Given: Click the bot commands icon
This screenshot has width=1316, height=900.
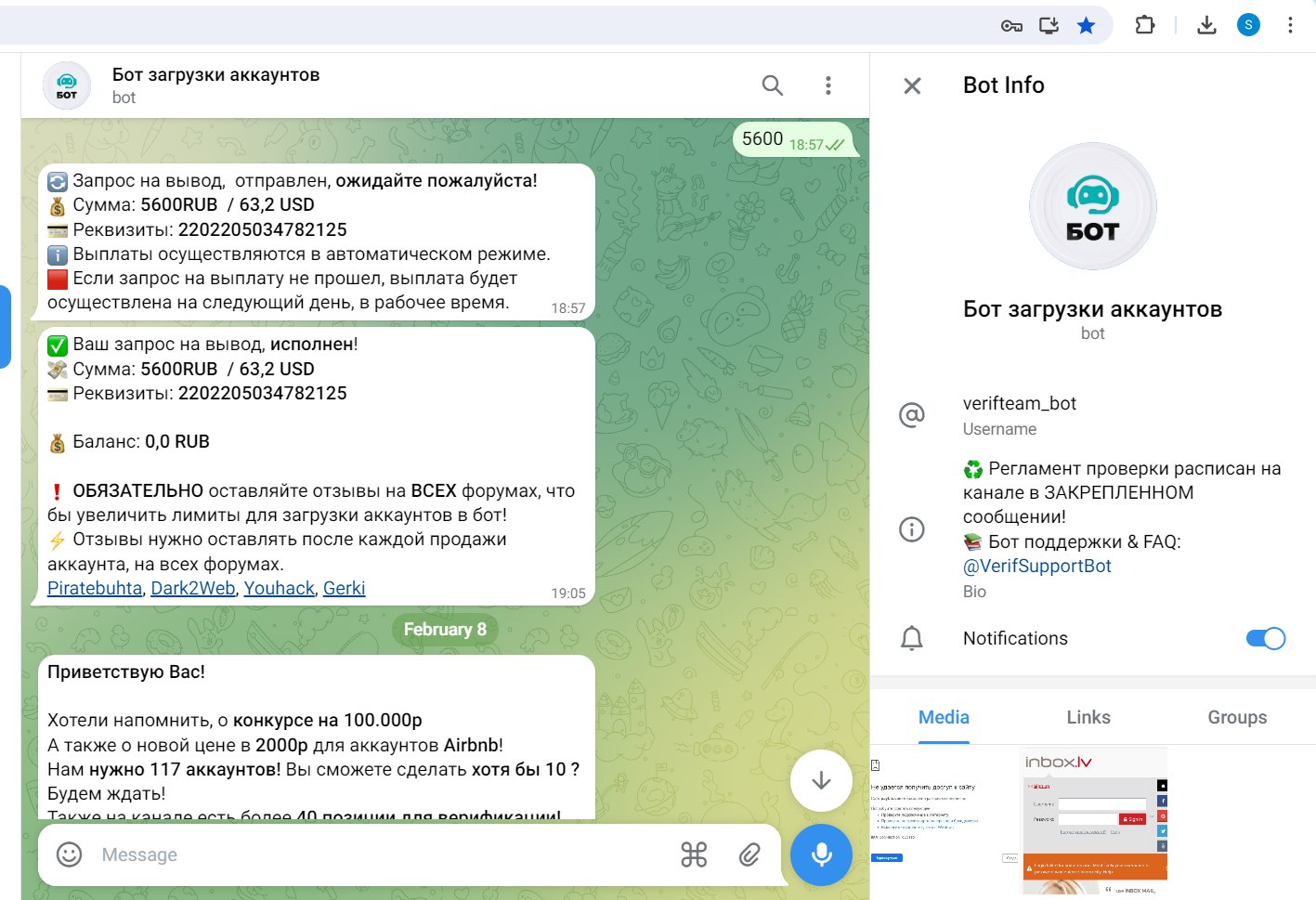Looking at the screenshot, I should 694,854.
